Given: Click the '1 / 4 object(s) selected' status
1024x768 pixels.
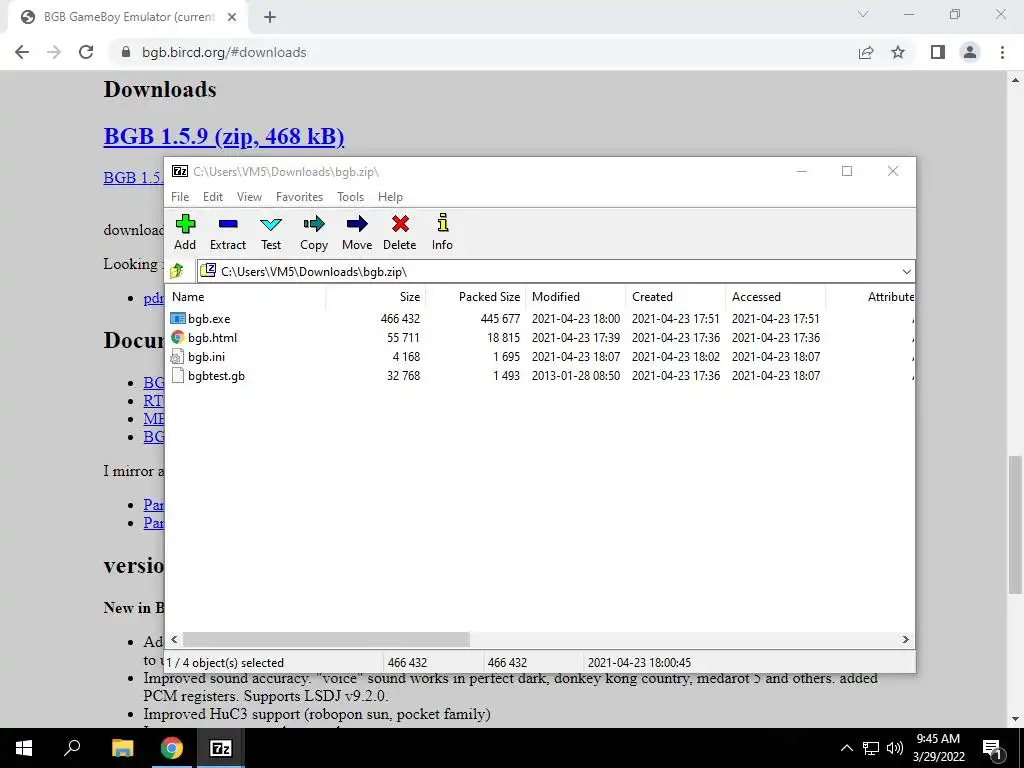Looking at the screenshot, I should pos(225,662).
